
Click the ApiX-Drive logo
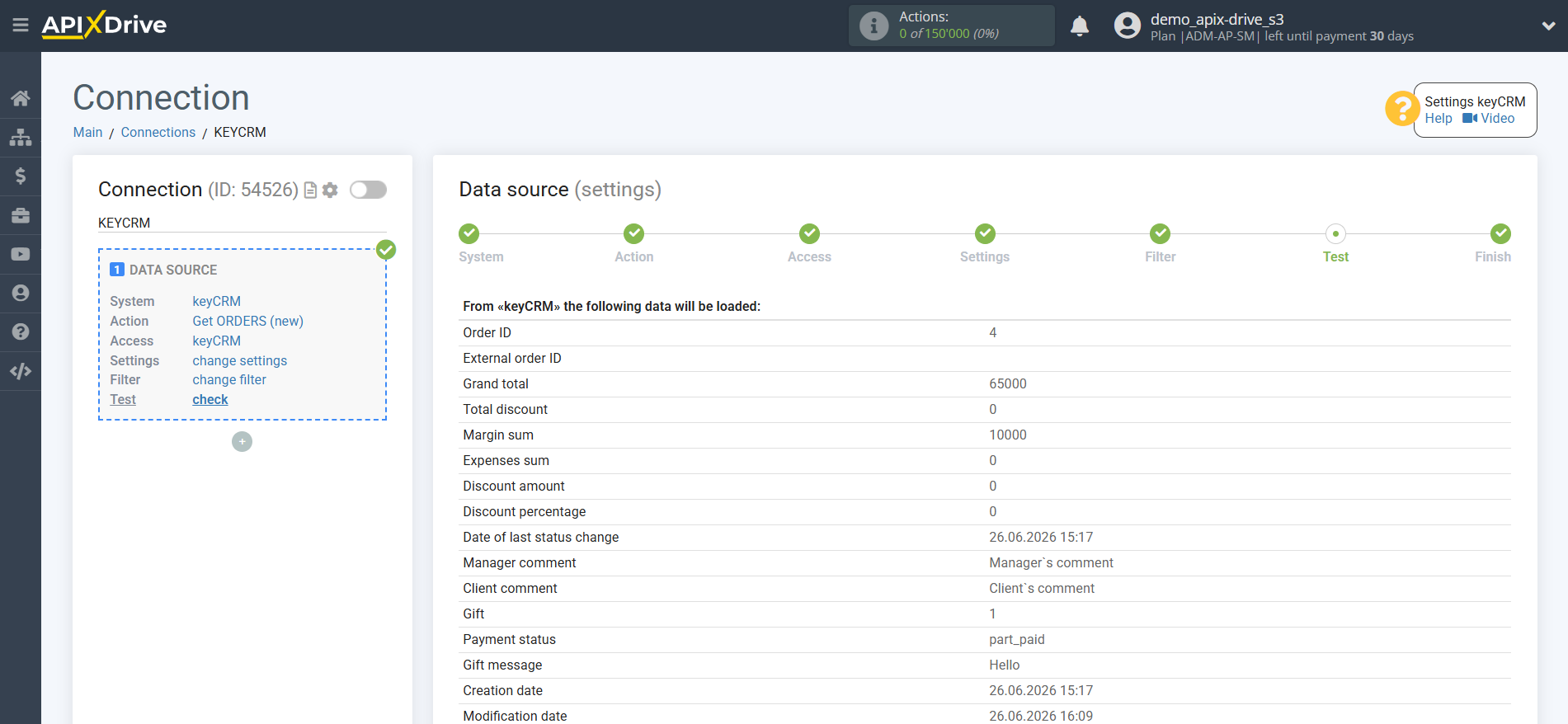[x=104, y=25]
